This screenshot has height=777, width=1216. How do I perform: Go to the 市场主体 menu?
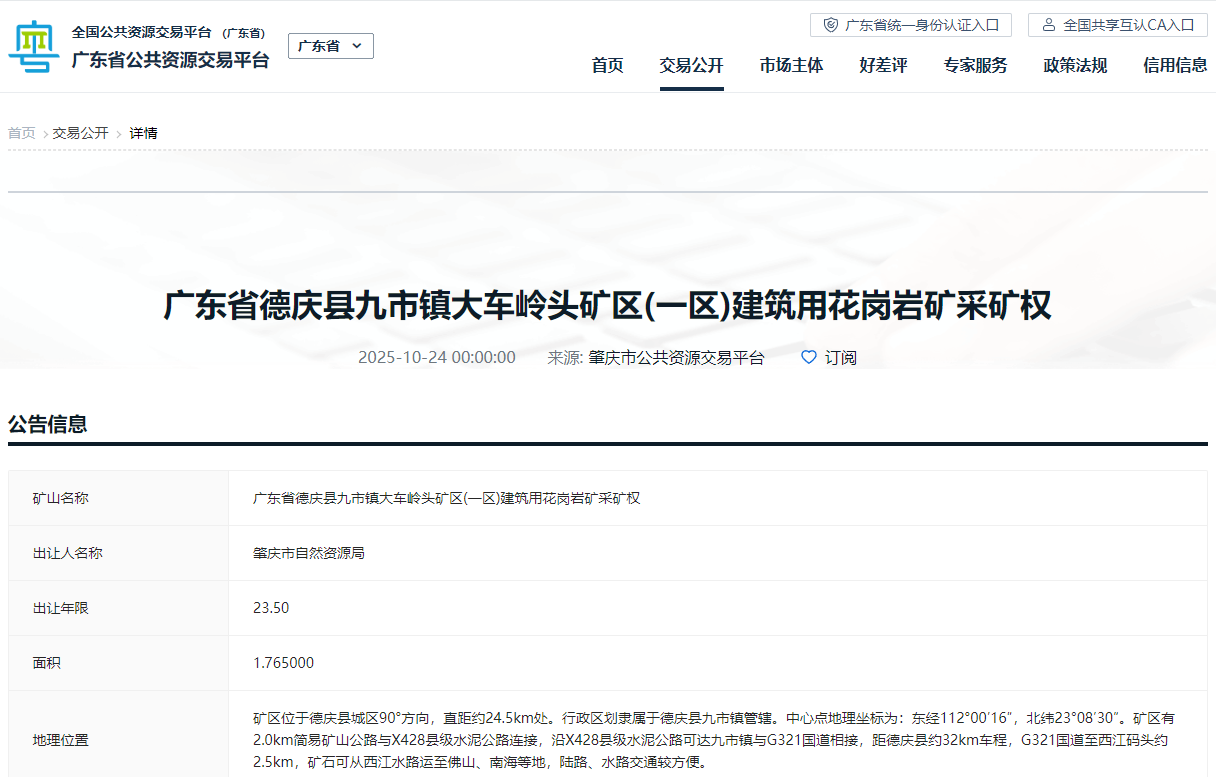coord(791,66)
